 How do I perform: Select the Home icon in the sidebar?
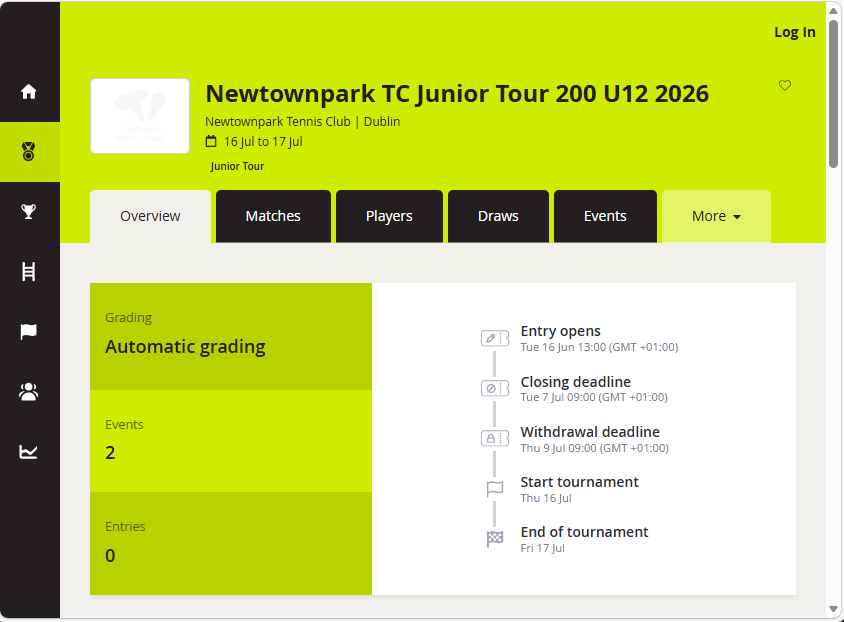[x=29, y=90]
